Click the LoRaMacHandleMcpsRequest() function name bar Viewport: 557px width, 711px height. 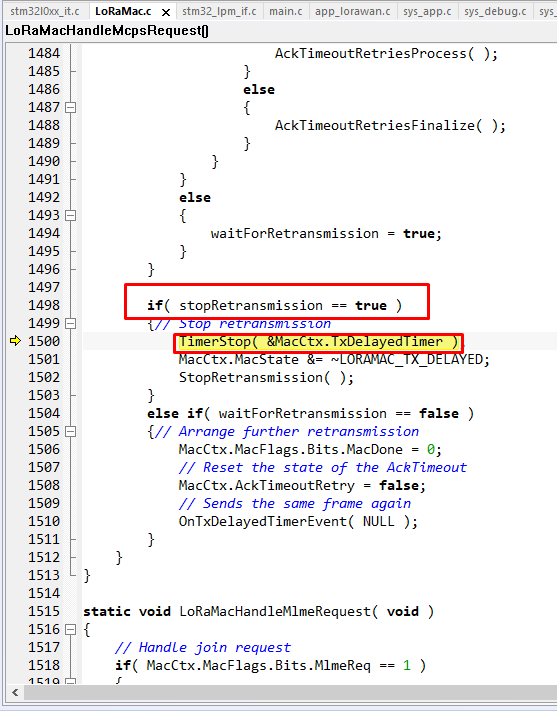(107, 31)
